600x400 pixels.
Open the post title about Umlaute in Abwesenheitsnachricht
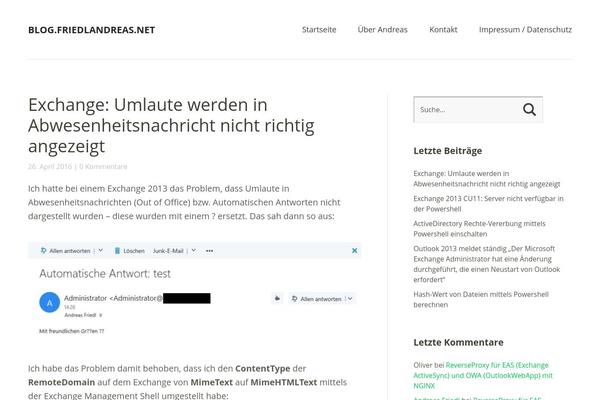[171, 125]
